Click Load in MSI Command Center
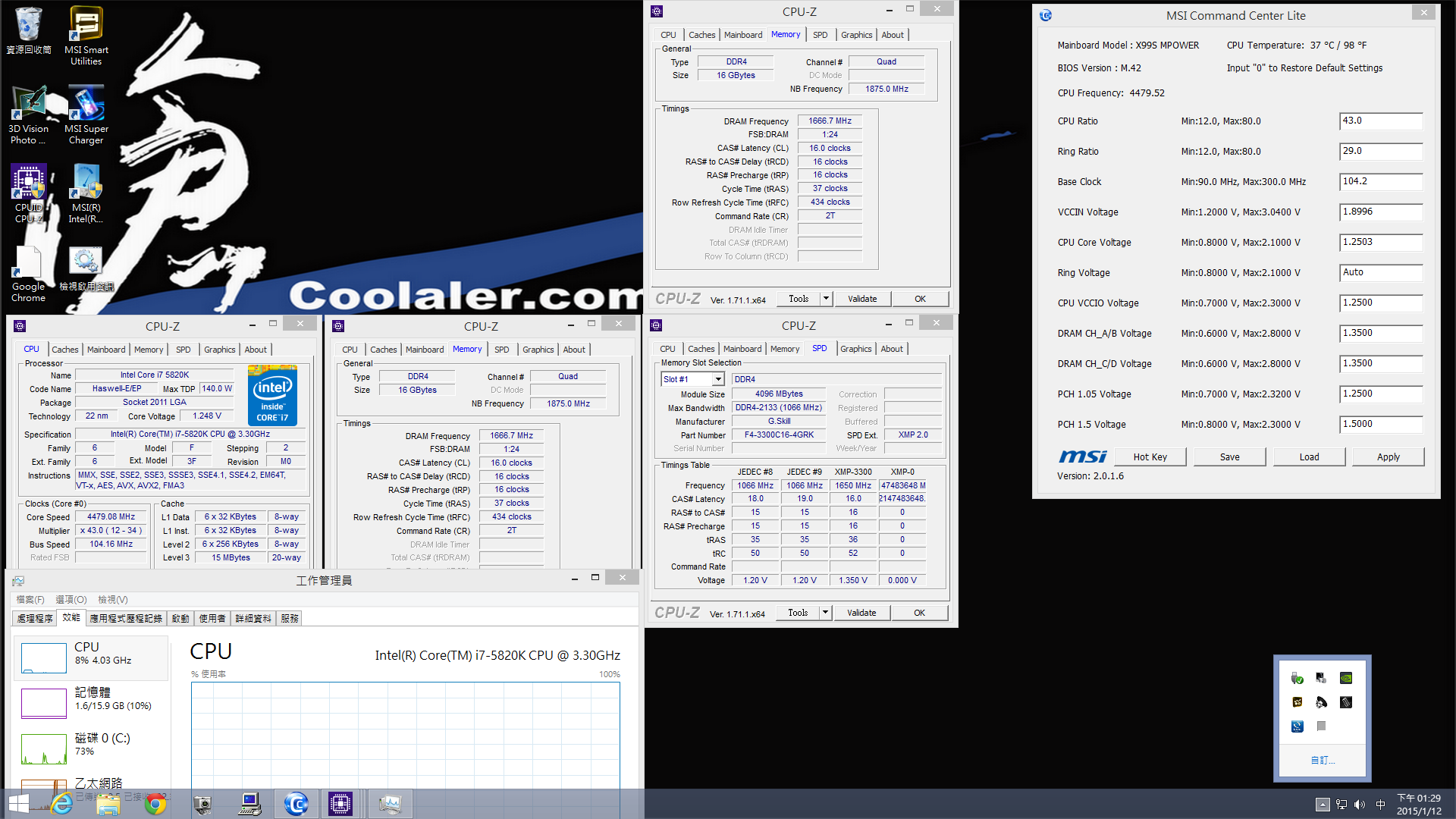 click(x=1309, y=457)
